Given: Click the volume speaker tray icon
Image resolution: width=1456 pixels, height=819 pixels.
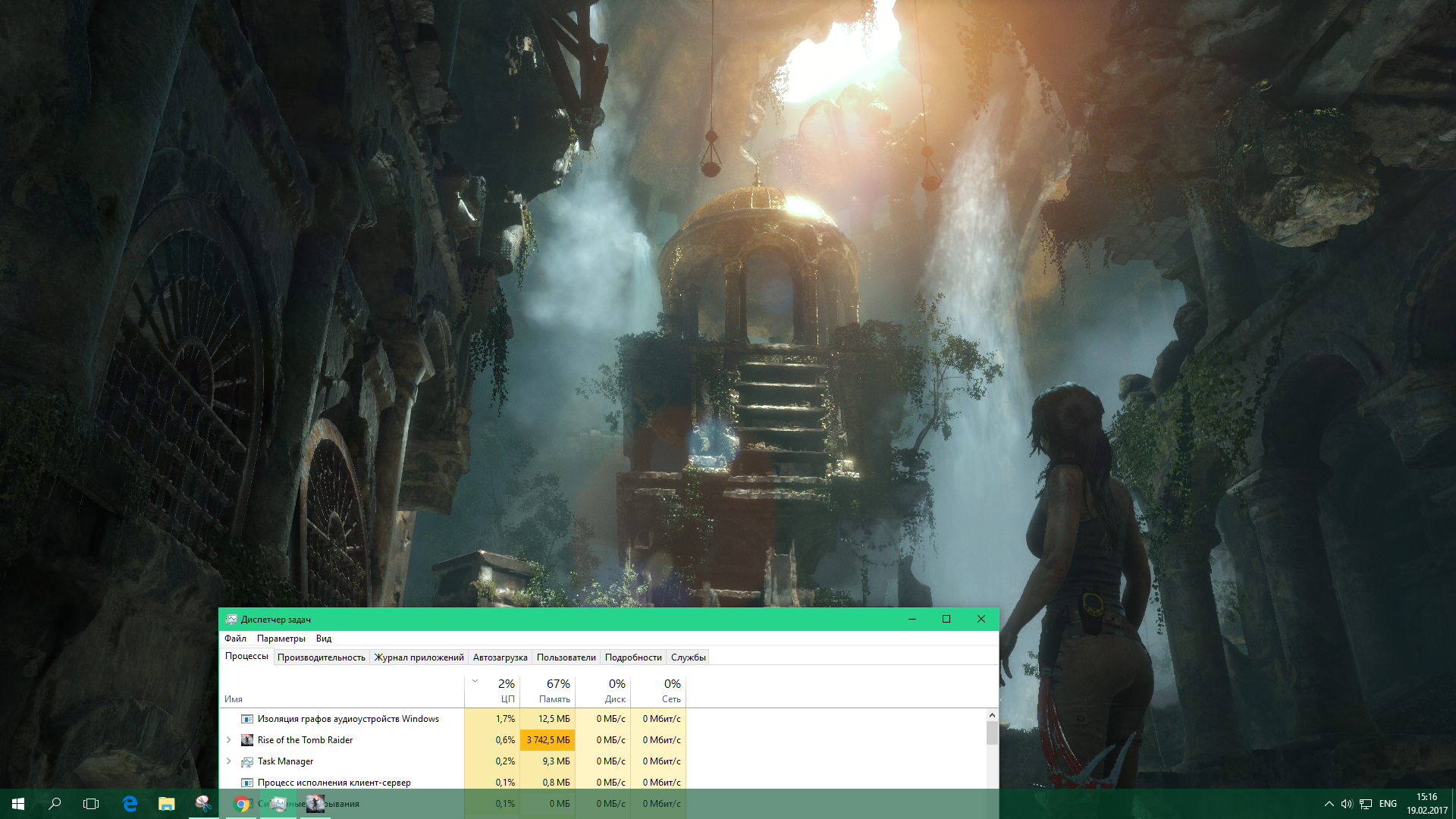Looking at the screenshot, I should [1347, 804].
